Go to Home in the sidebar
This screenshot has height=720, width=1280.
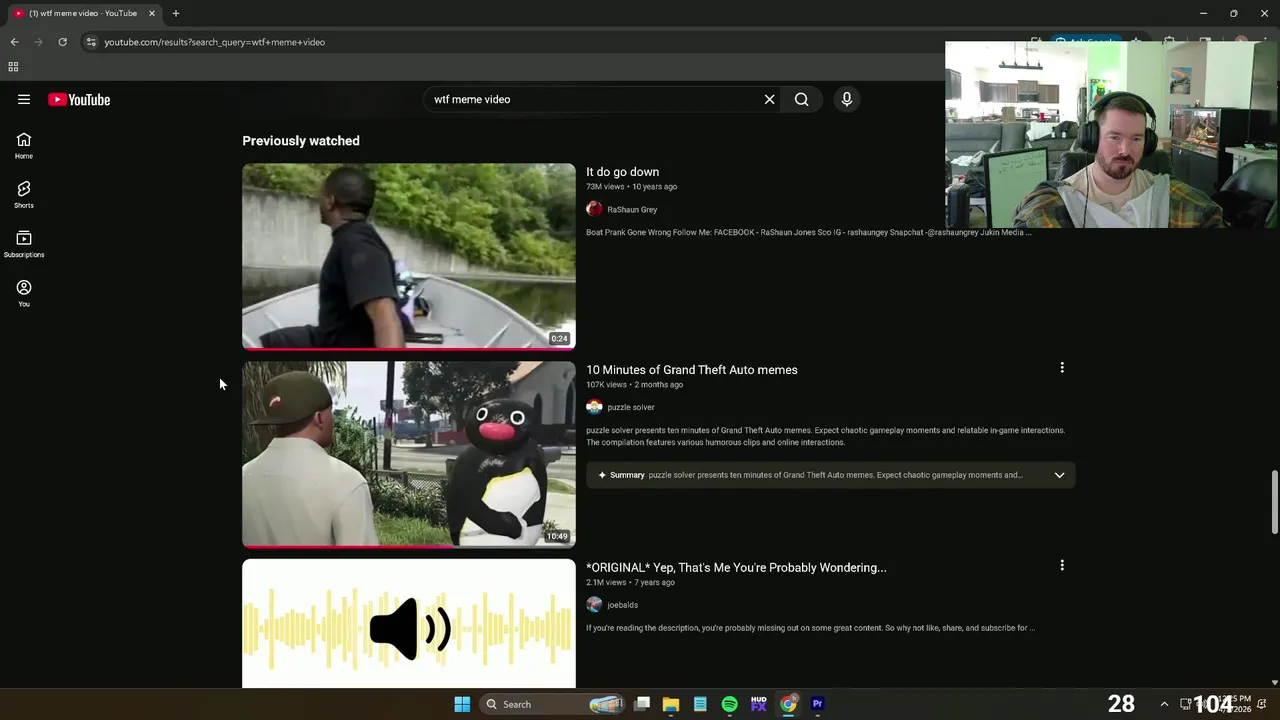(x=24, y=146)
